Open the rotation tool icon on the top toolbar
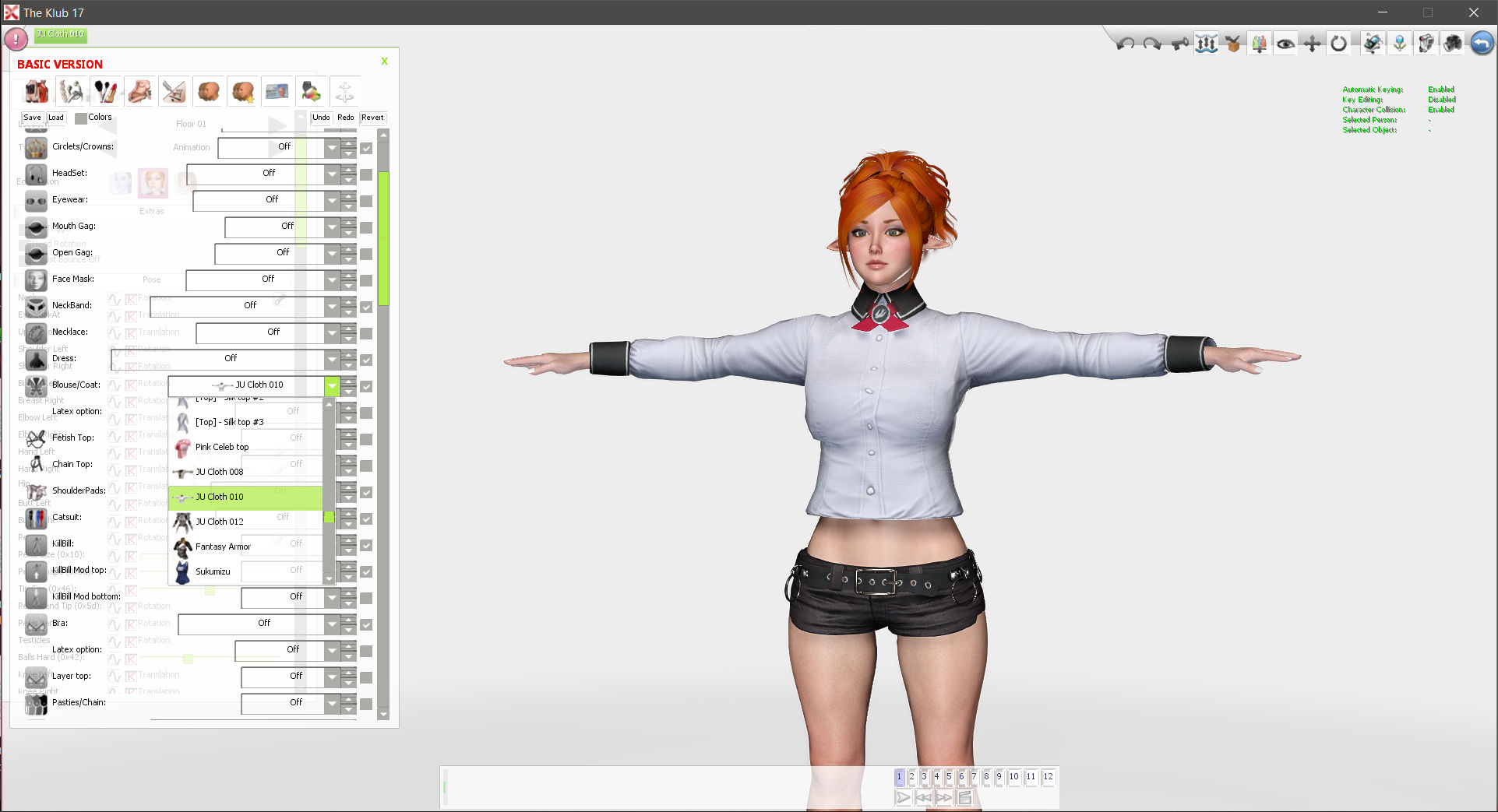The image size is (1498, 812). pyautogui.click(x=1338, y=43)
